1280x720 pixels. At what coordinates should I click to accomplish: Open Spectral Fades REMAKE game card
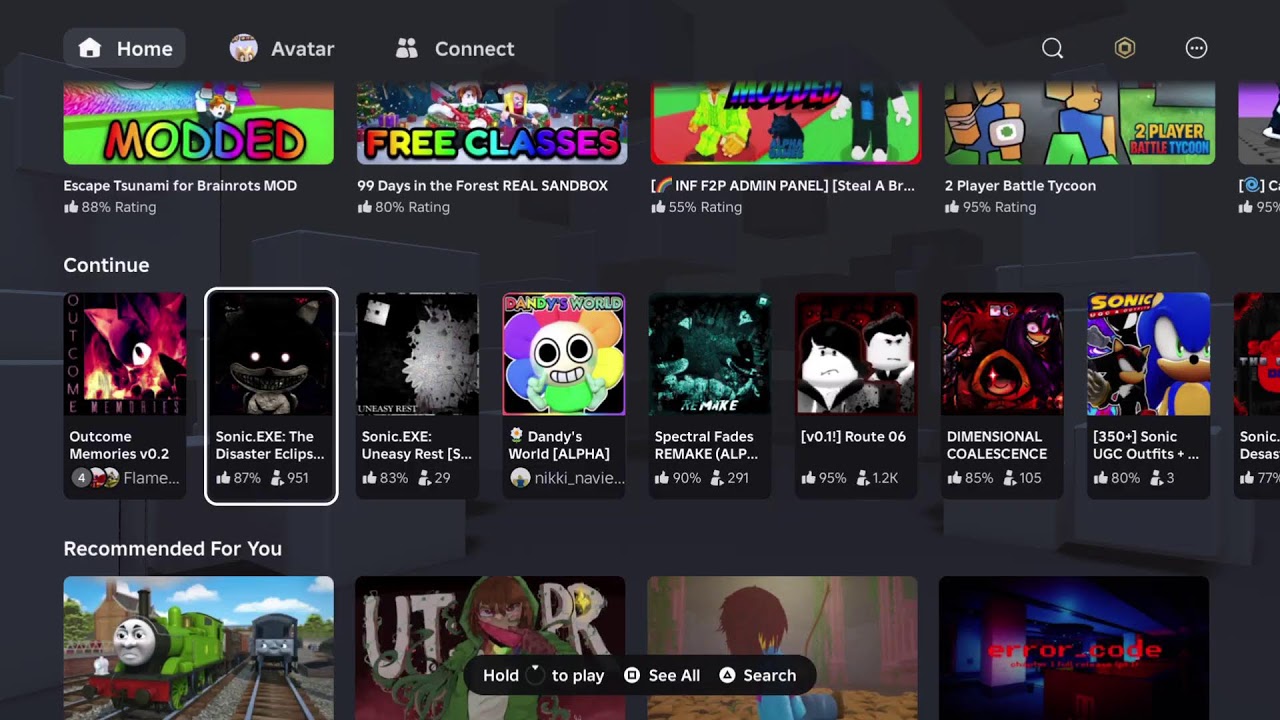coord(710,396)
